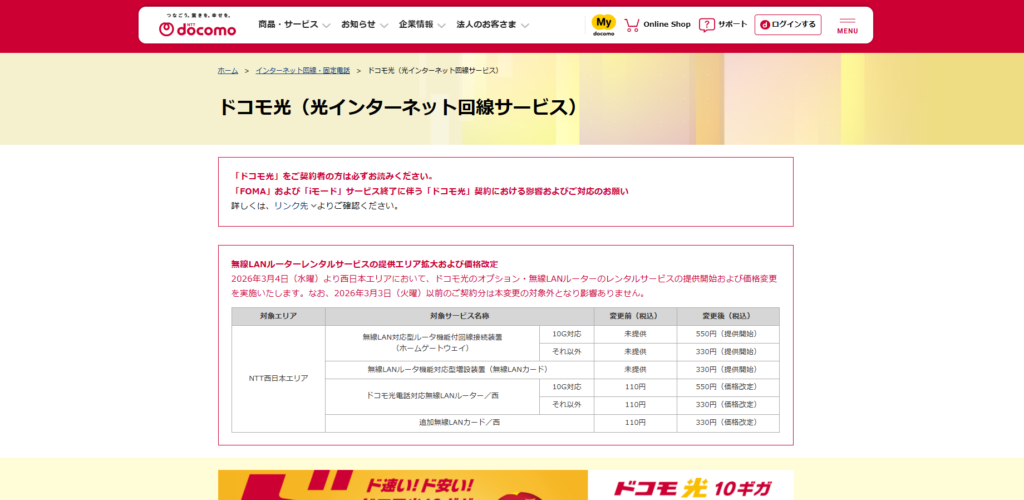Screen dimensions: 1024x500
Task: Click the ドコモ光 page heading
Action: (398, 107)
